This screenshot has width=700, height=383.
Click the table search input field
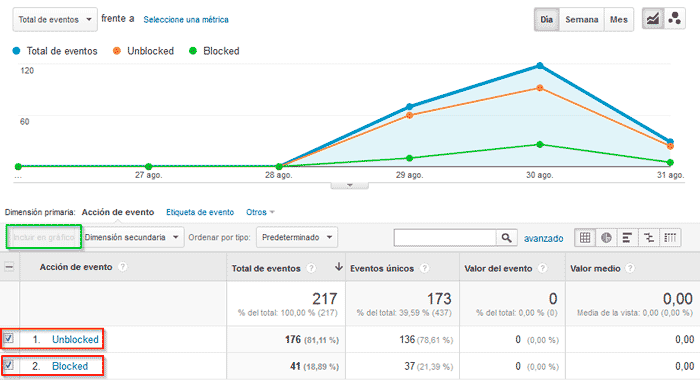click(445, 237)
